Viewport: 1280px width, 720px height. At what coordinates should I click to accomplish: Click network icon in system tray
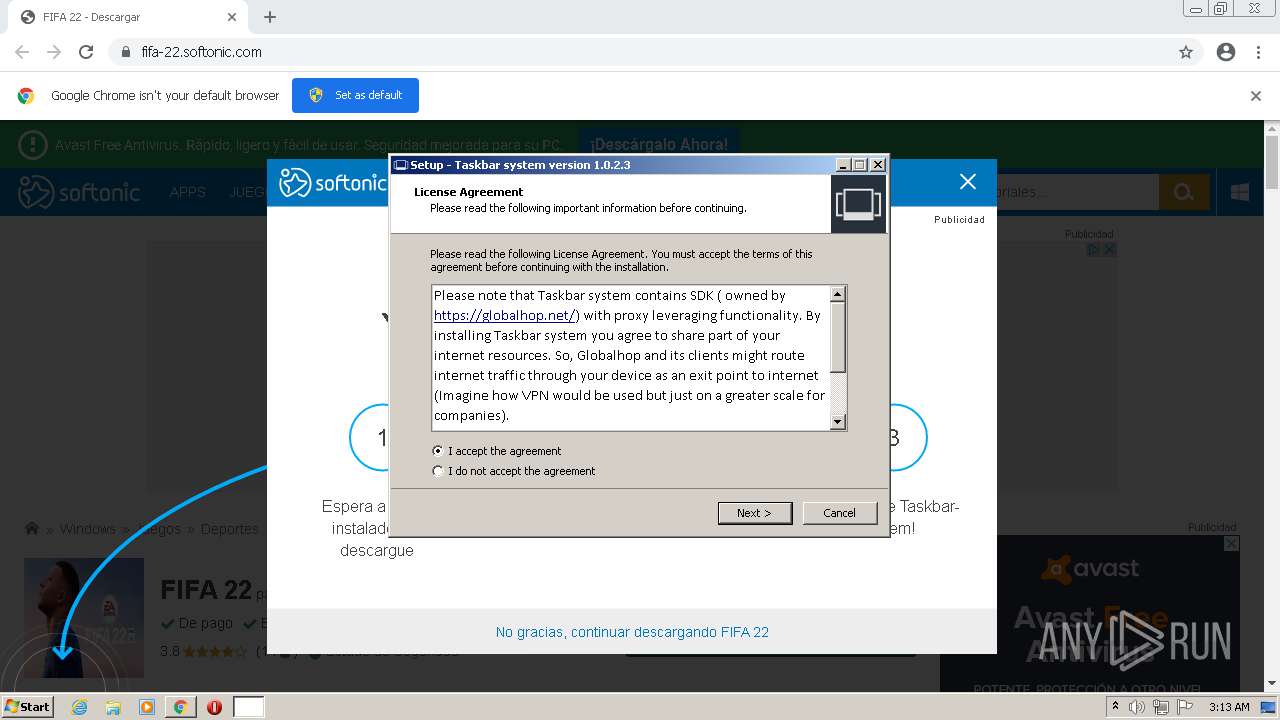point(1161,707)
